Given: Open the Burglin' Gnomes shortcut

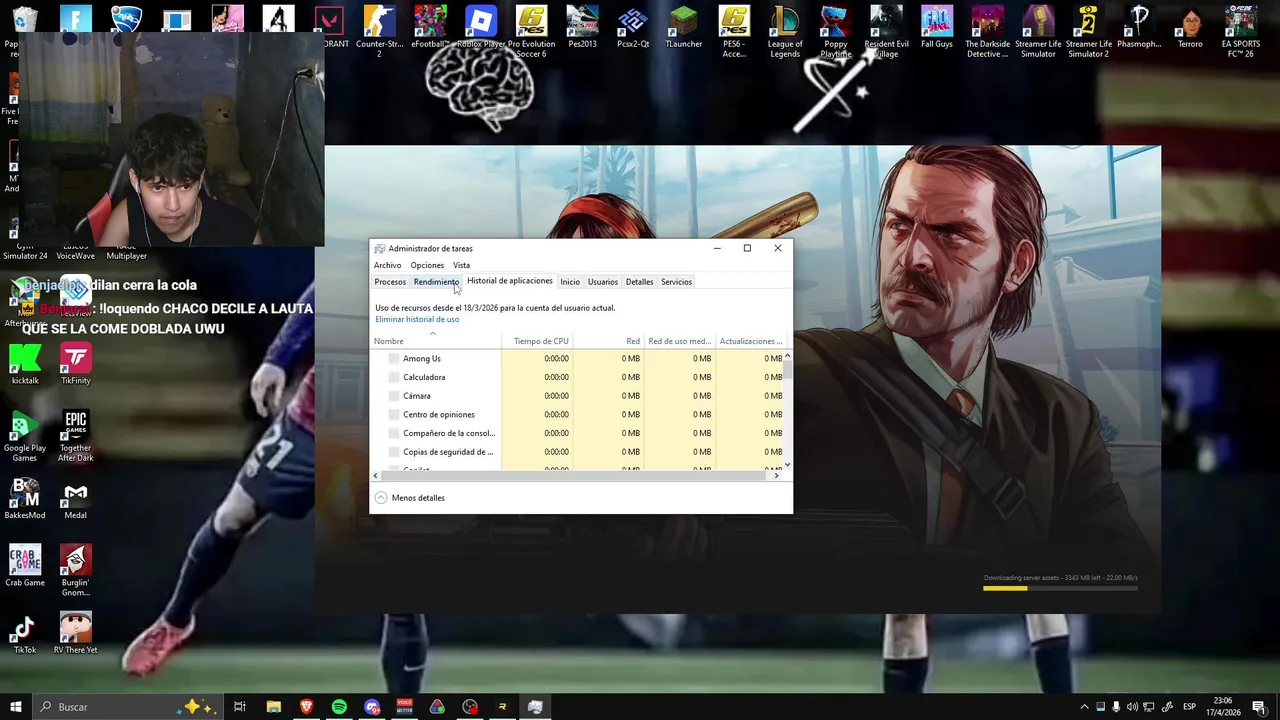Looking at the screenshot, I should tap(76, 571).
